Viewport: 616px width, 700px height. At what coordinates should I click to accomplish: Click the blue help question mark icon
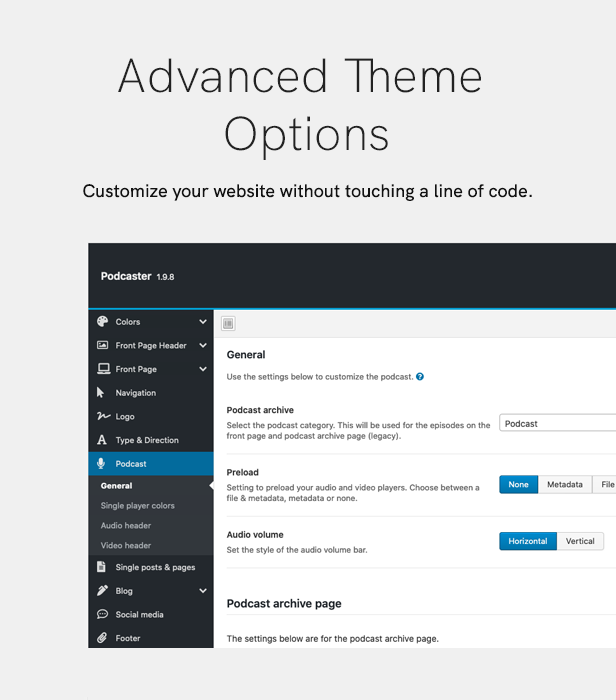click(420, 376)
